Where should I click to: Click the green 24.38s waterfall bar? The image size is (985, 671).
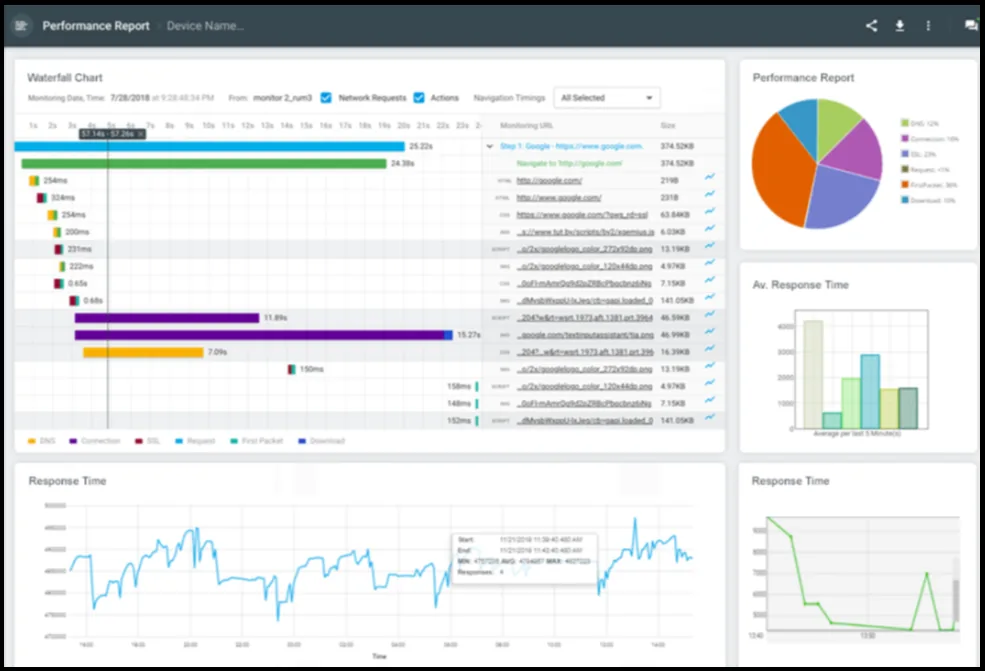(x=204, y=163)
